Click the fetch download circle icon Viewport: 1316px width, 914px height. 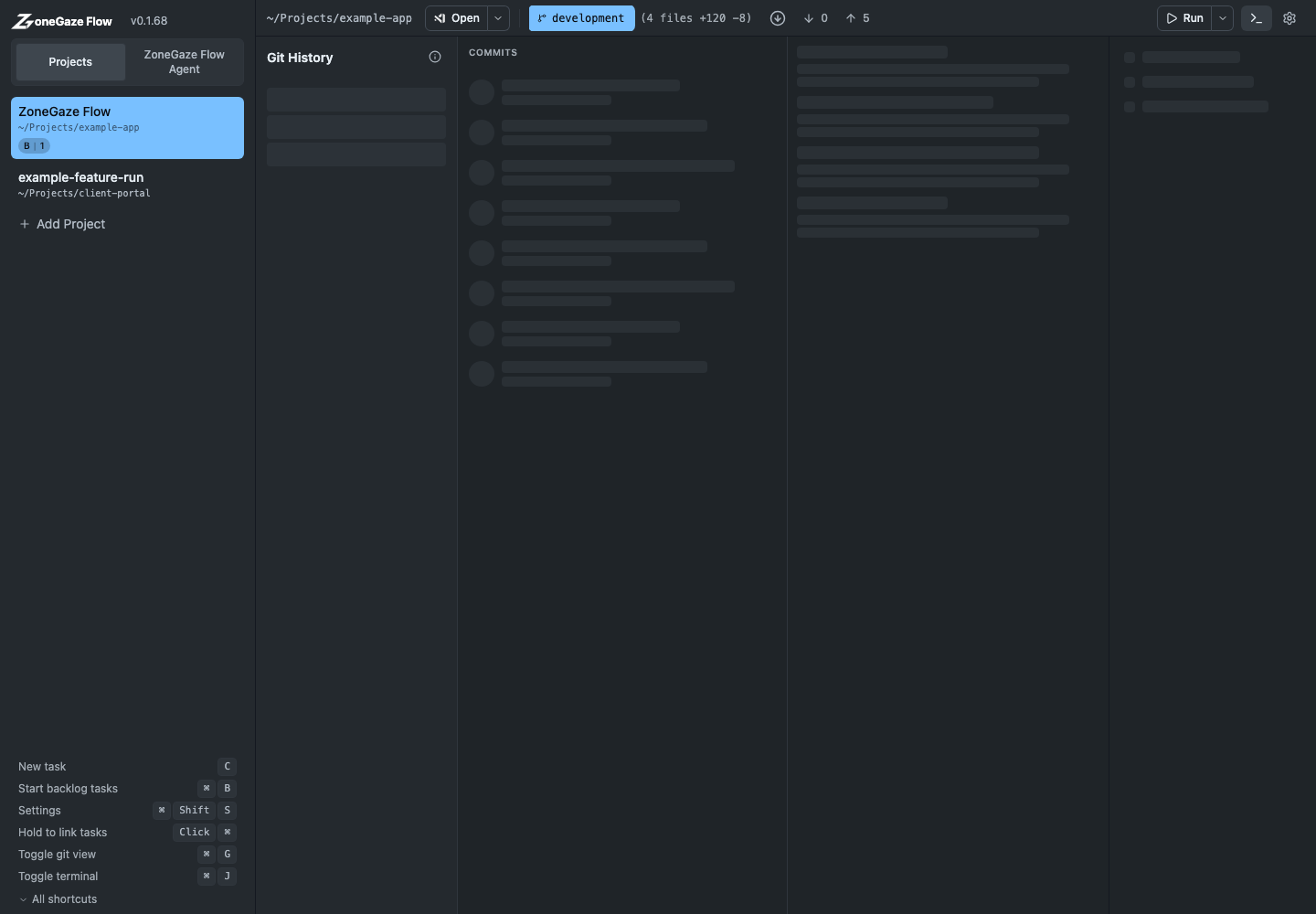tap(778, 18)
